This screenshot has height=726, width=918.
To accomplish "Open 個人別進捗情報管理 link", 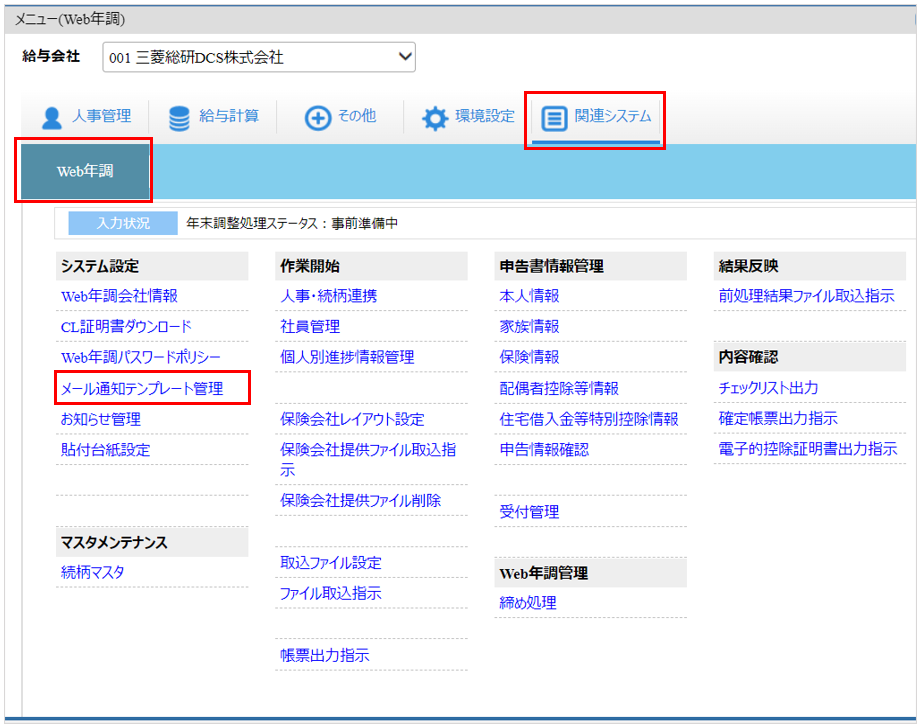I will pyautogui.click(x=347, y=357).
